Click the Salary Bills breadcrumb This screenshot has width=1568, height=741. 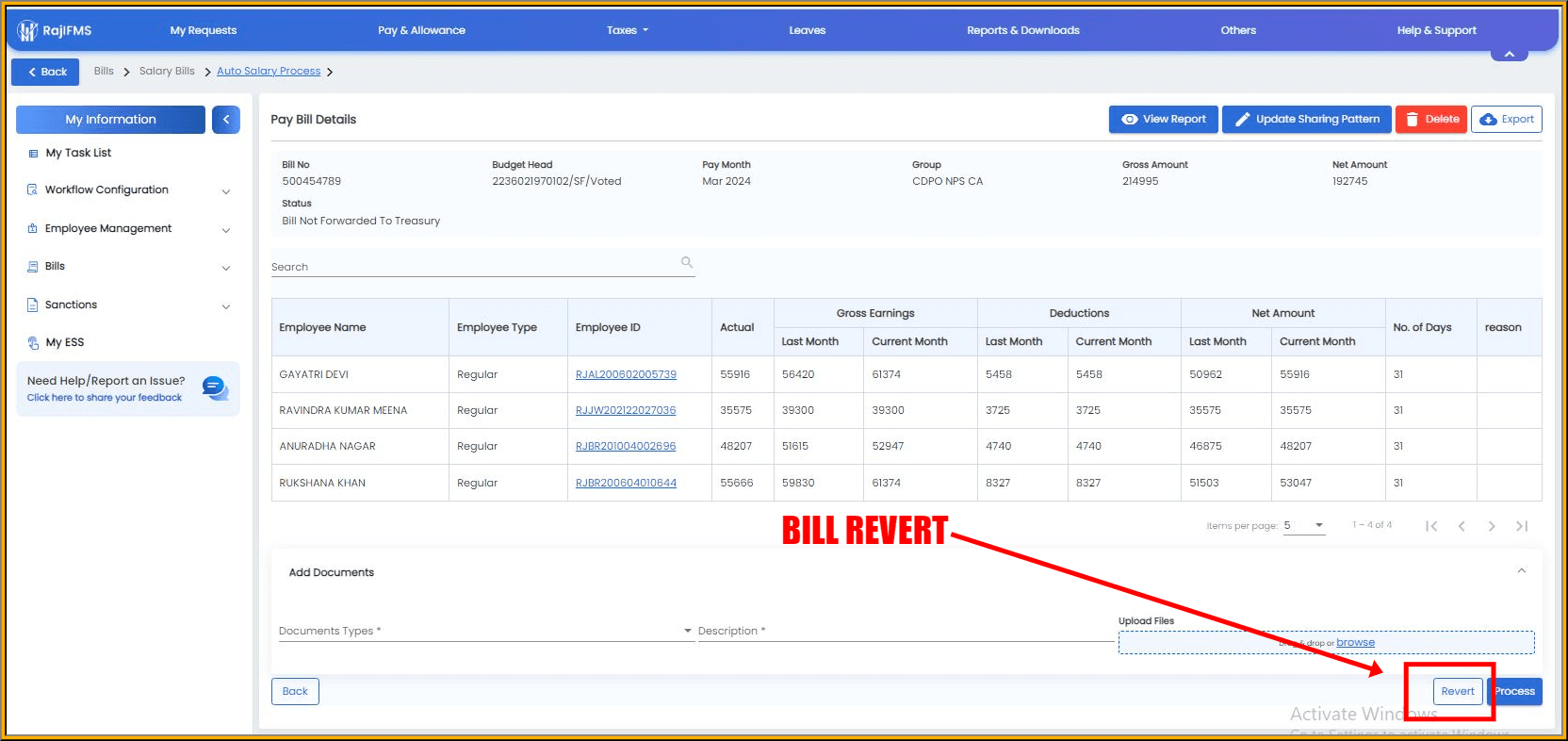(x=167, y=71)
